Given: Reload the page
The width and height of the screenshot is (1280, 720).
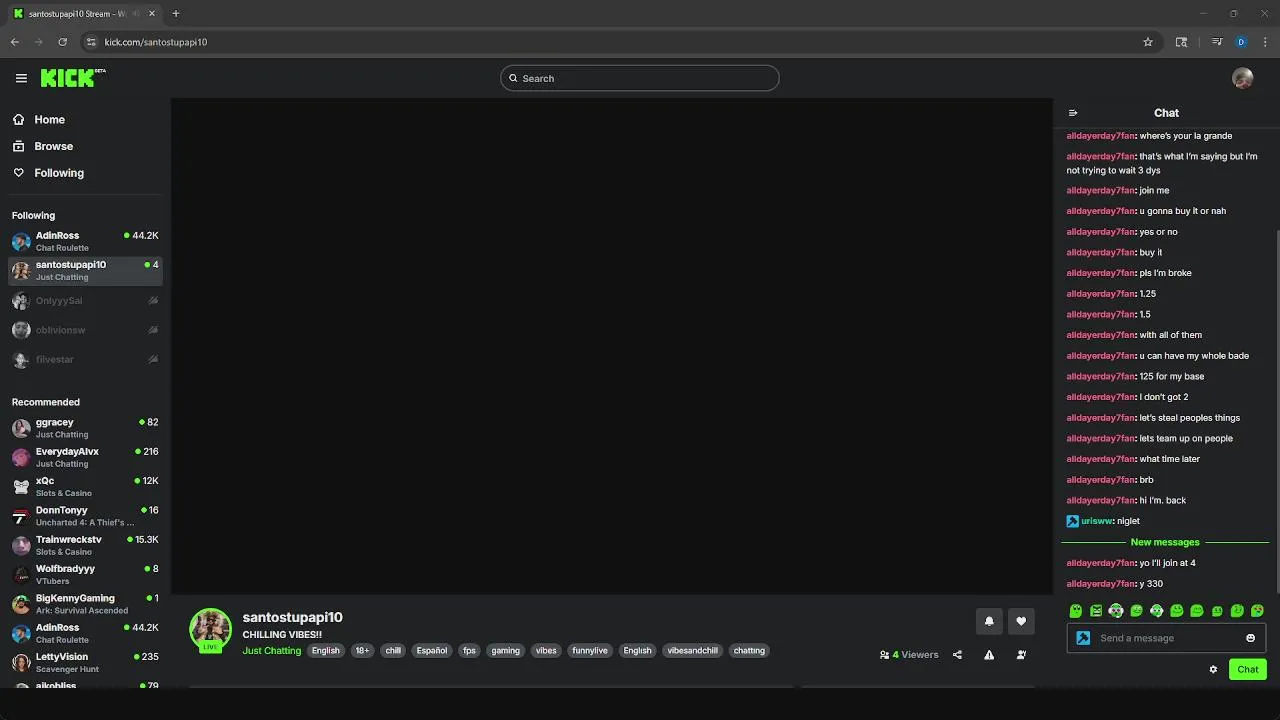Looking at the screenshot, I should click(x=62, y=42).
